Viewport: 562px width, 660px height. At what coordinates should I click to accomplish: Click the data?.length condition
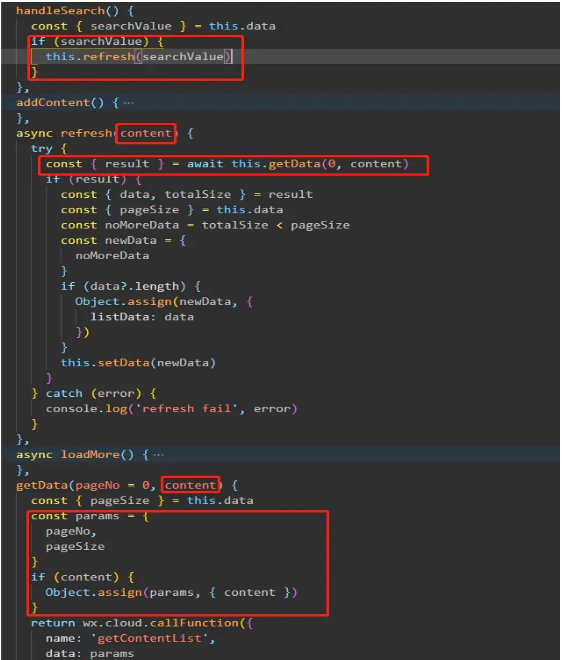[134, 286]
